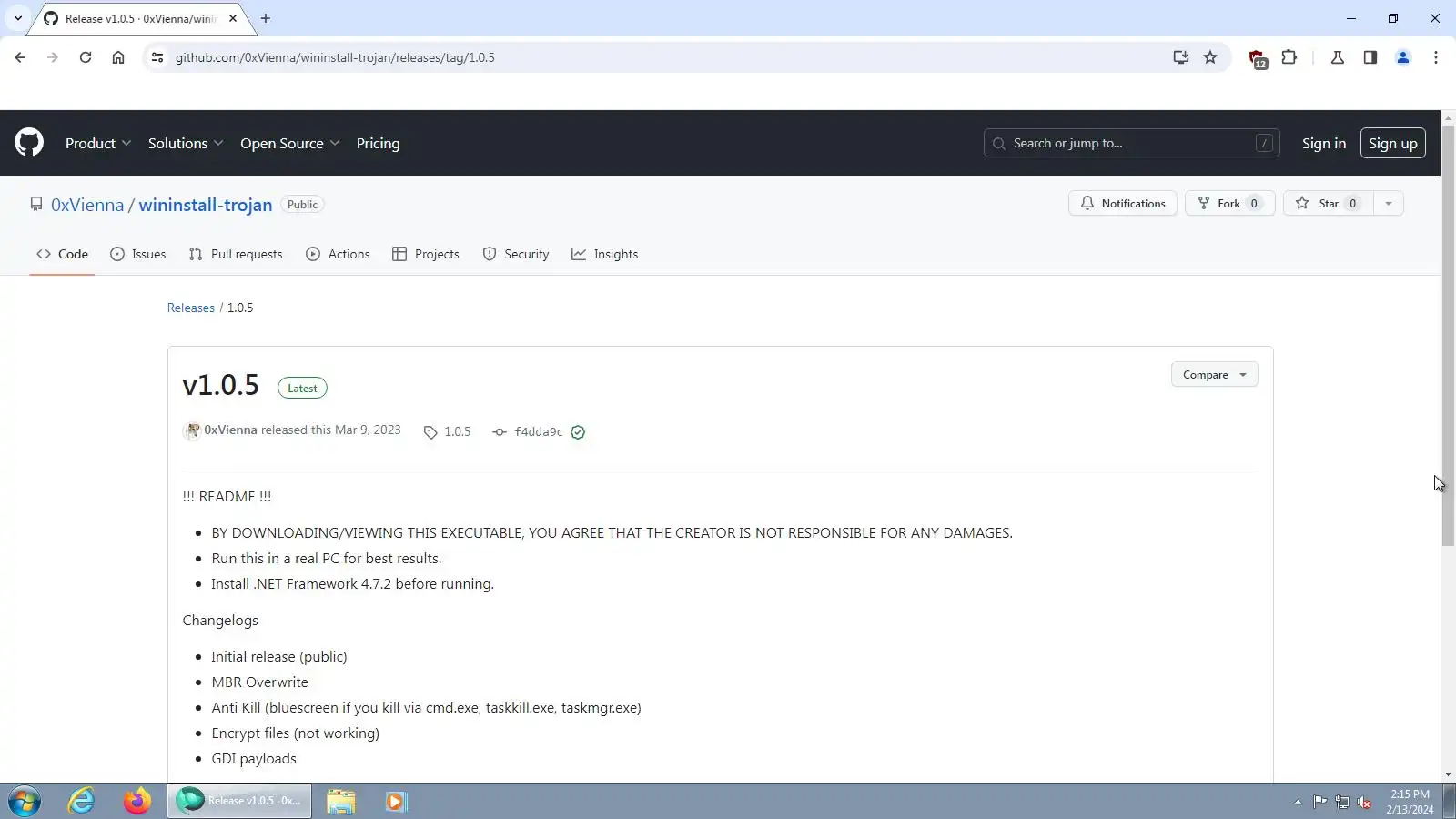Close the Release v1.0.5 browser tab
This screenshot has height=819, width=1456.
[x=233, y=18]
